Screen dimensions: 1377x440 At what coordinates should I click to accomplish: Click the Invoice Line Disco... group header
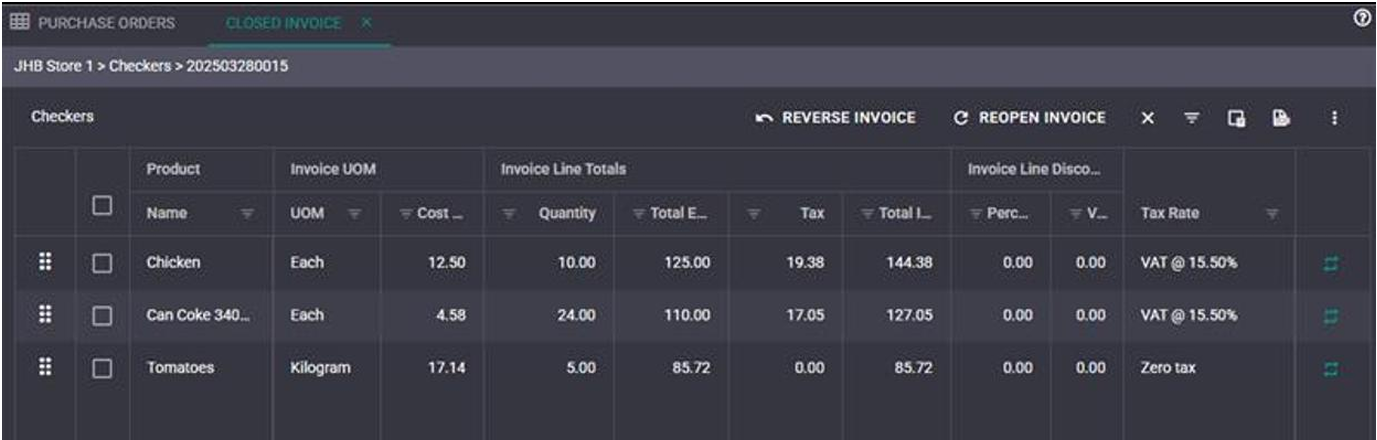(1034, 169)
